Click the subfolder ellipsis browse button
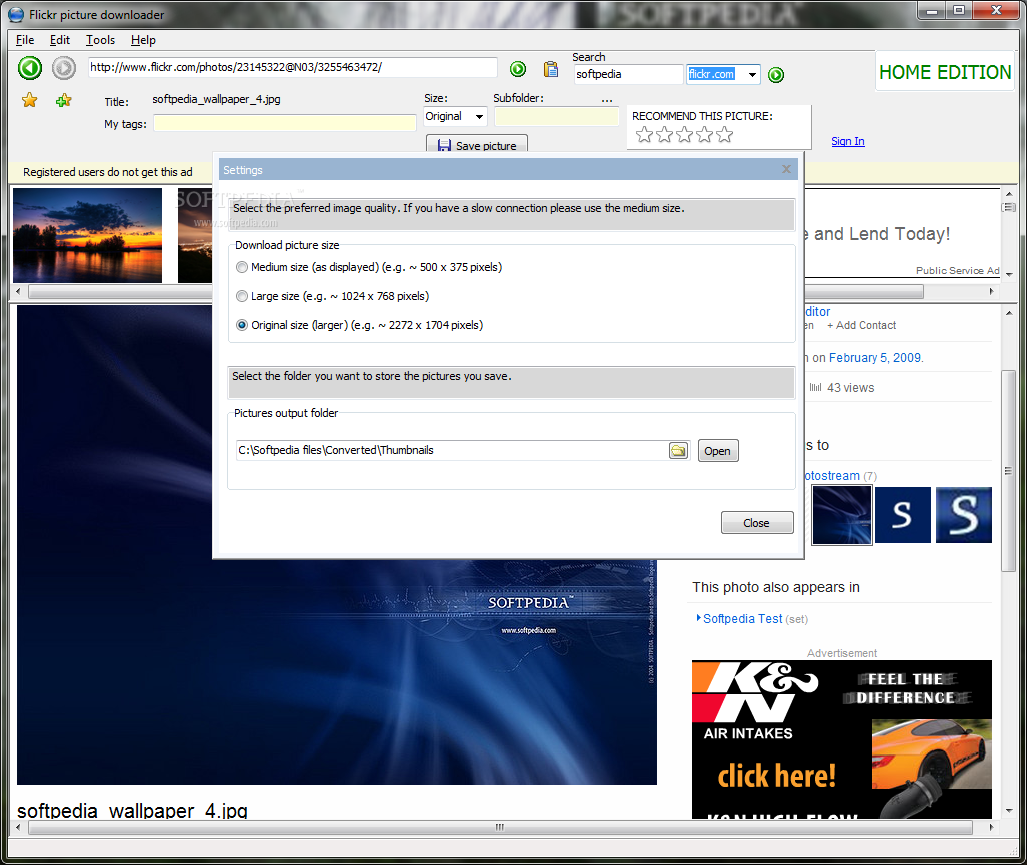The width and height of the screenshot is (1027, 865). pyautogui.click(x=607, y=100)
